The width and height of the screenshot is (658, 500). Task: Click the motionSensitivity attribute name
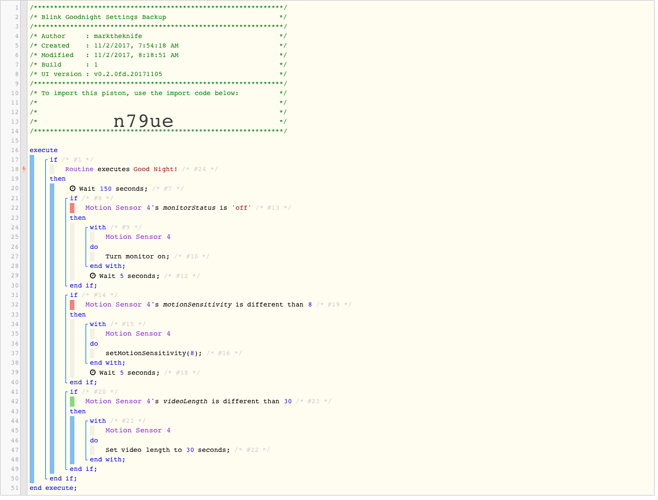click(197, 305)
